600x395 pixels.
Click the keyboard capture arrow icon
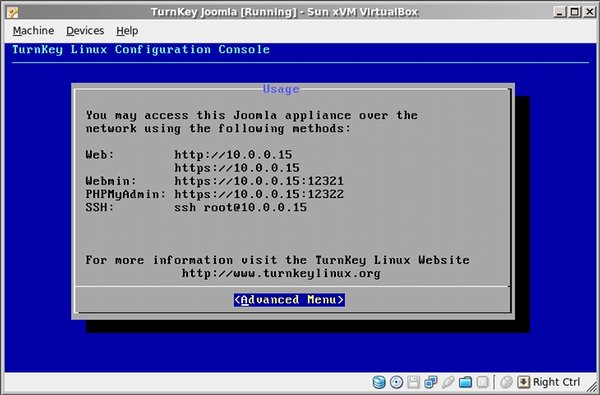[x=523, y=382]
